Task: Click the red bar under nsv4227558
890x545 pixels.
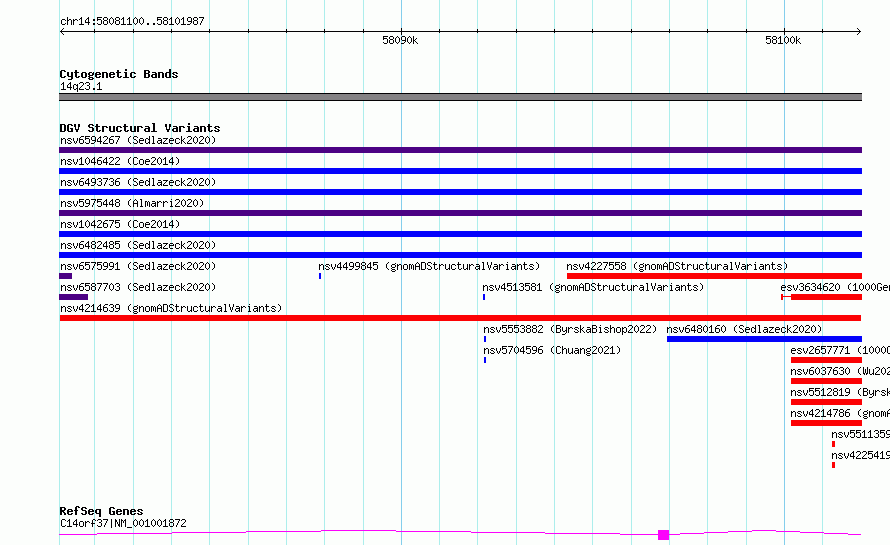Action: (x=715, y=276)
